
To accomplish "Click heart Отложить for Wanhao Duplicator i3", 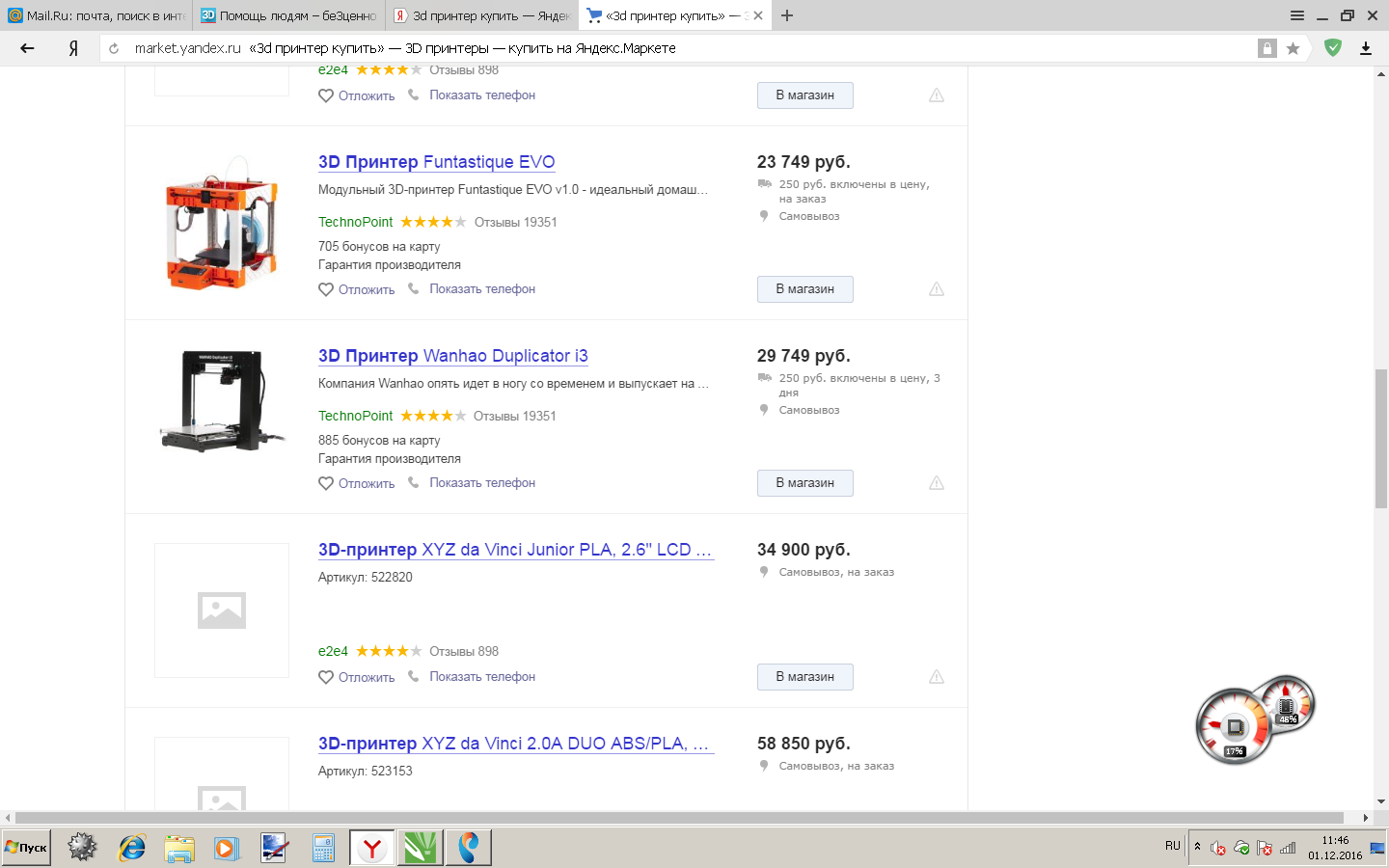I will tap(357, 483).
